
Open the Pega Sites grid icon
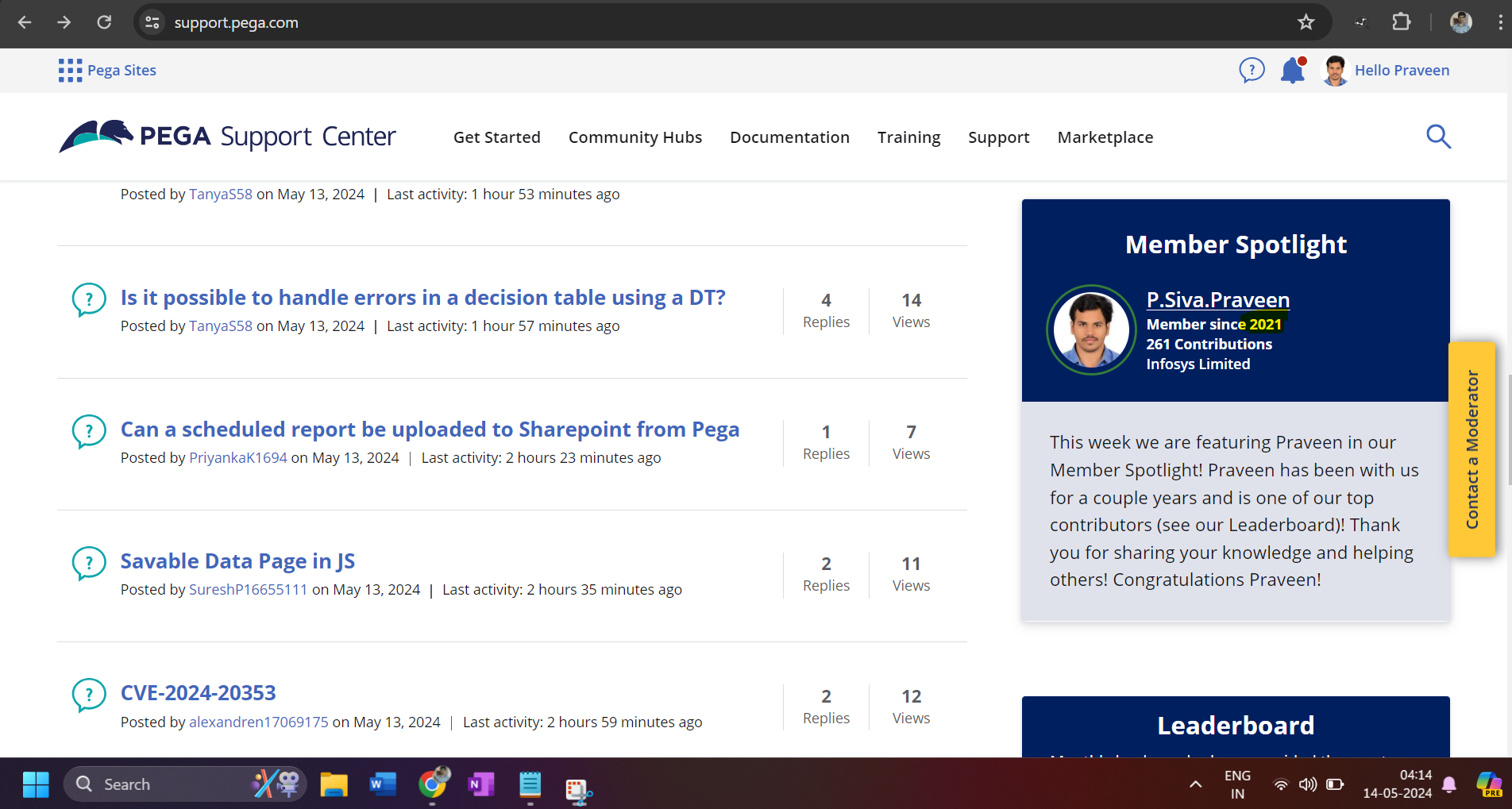point(70,70)
